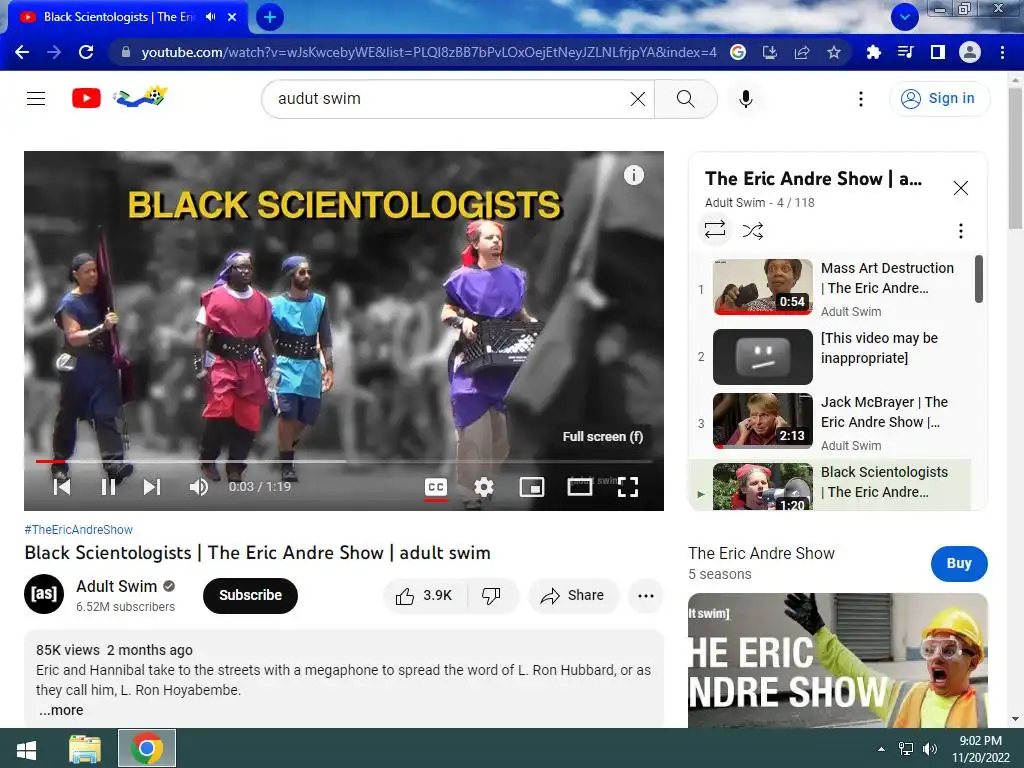Toggle shuffle playlist
This screenshot has height=768, width=1024.
point(752,231)
